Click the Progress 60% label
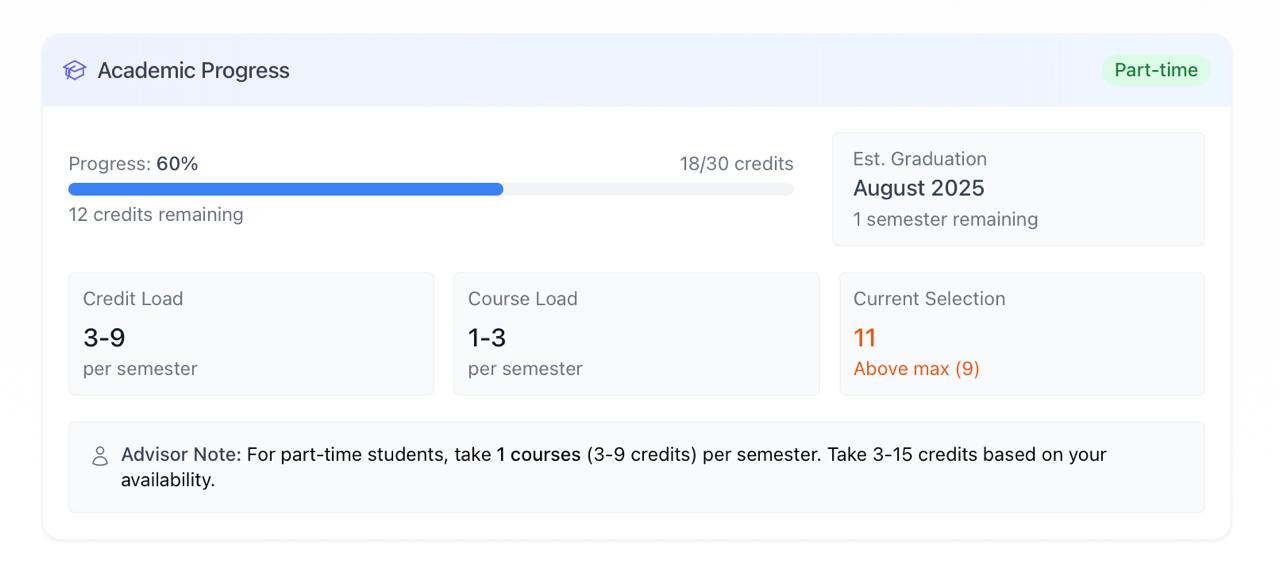 click(x=133, y=164)
